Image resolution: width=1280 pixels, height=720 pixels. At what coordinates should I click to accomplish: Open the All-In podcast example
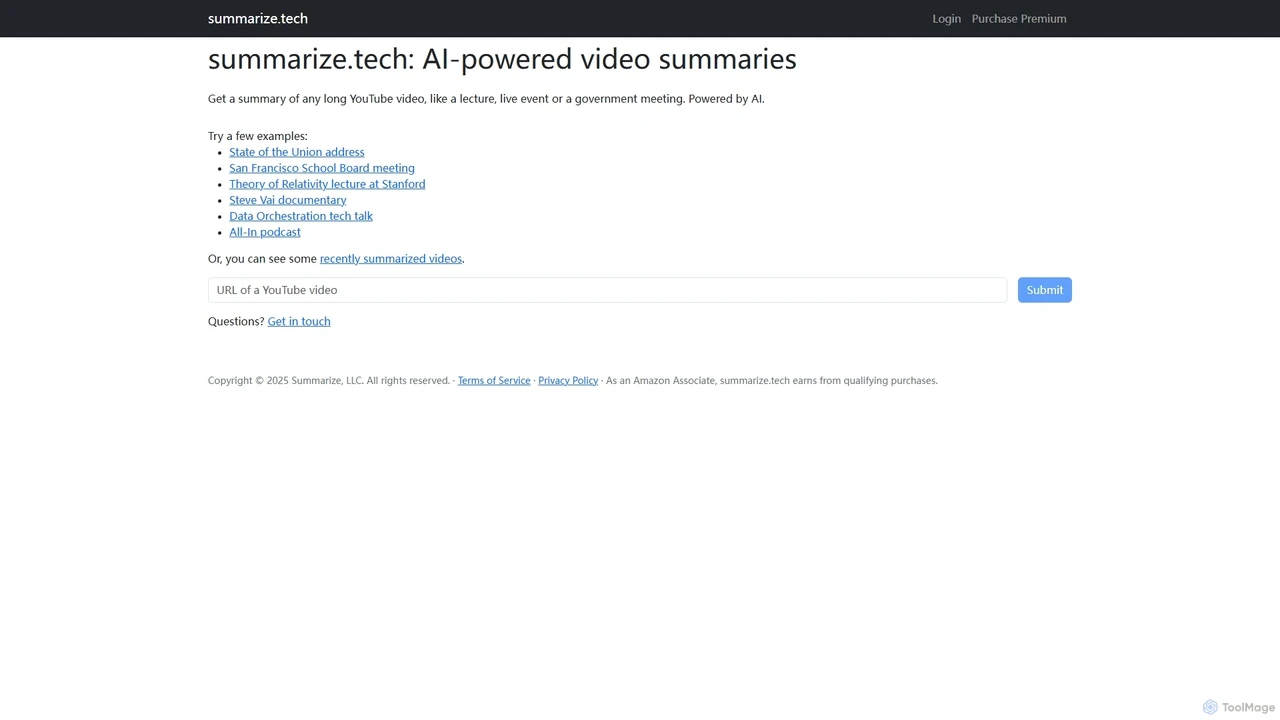pyautogui.click(x=265, y=232)
